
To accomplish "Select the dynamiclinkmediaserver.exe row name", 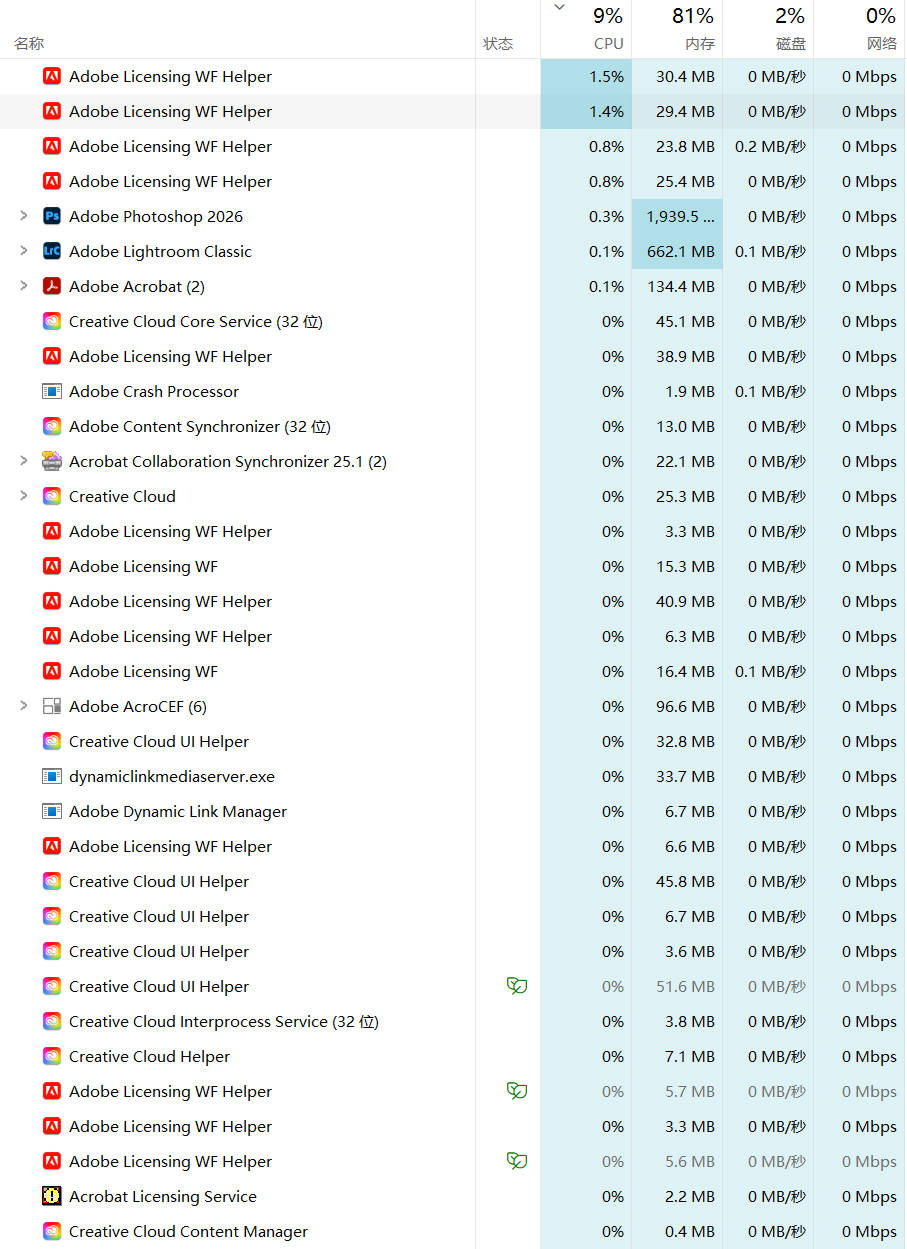I will coord(172,776).
